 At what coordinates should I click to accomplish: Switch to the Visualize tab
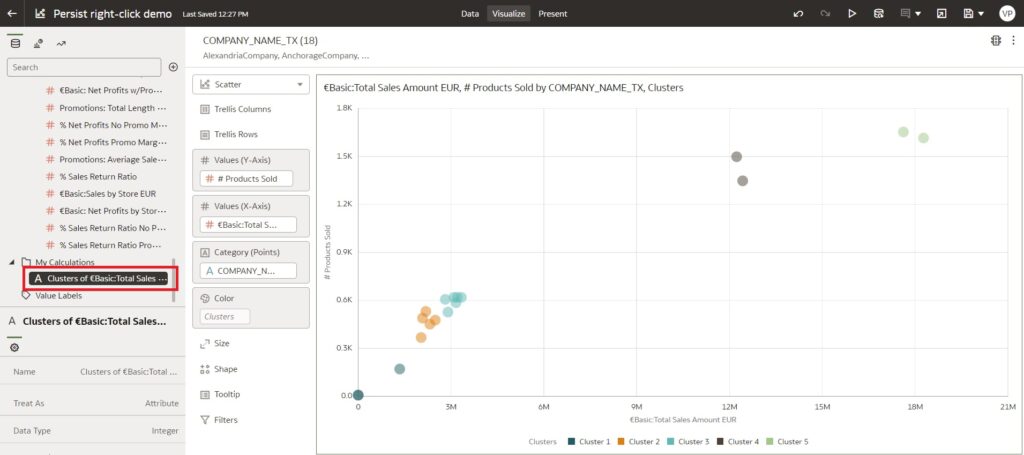508,13
